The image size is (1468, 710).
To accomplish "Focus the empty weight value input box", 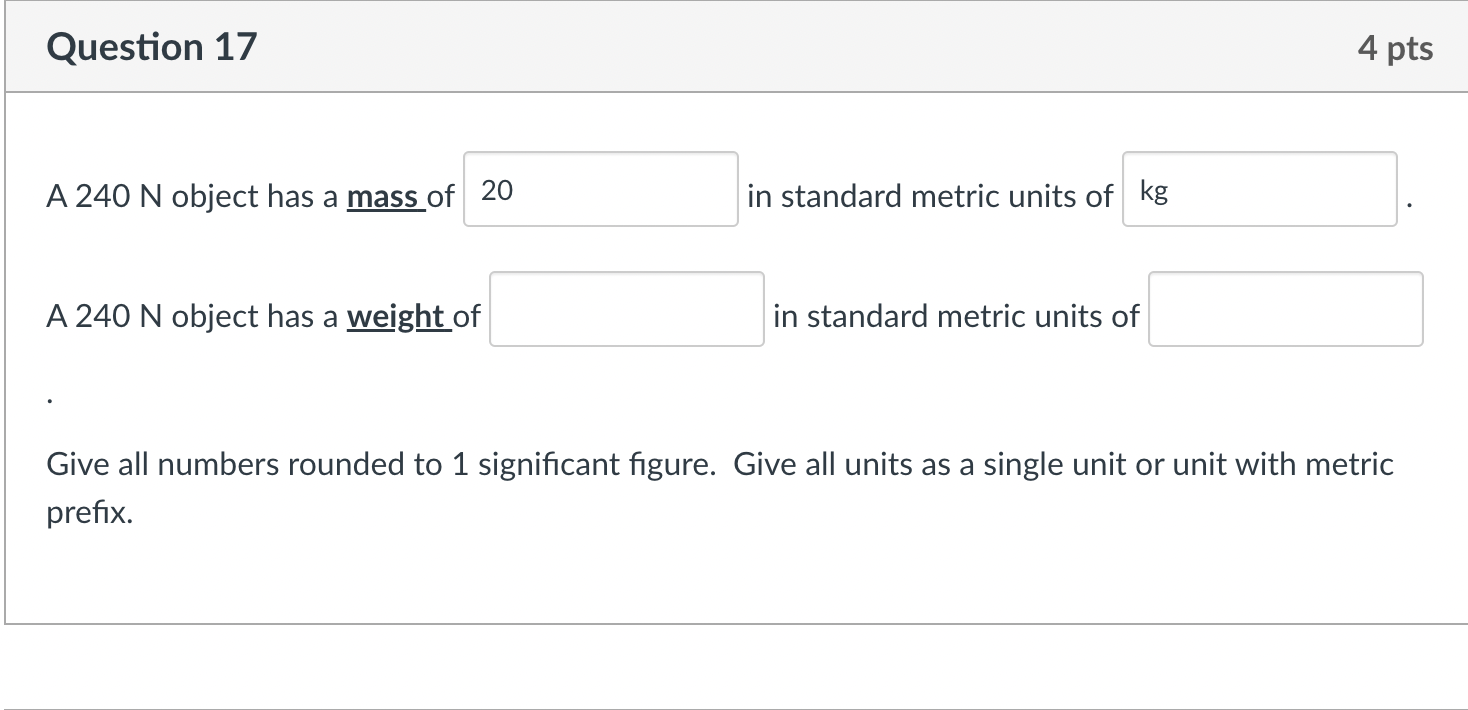I will pyautogui.click(x=626, y=309).
